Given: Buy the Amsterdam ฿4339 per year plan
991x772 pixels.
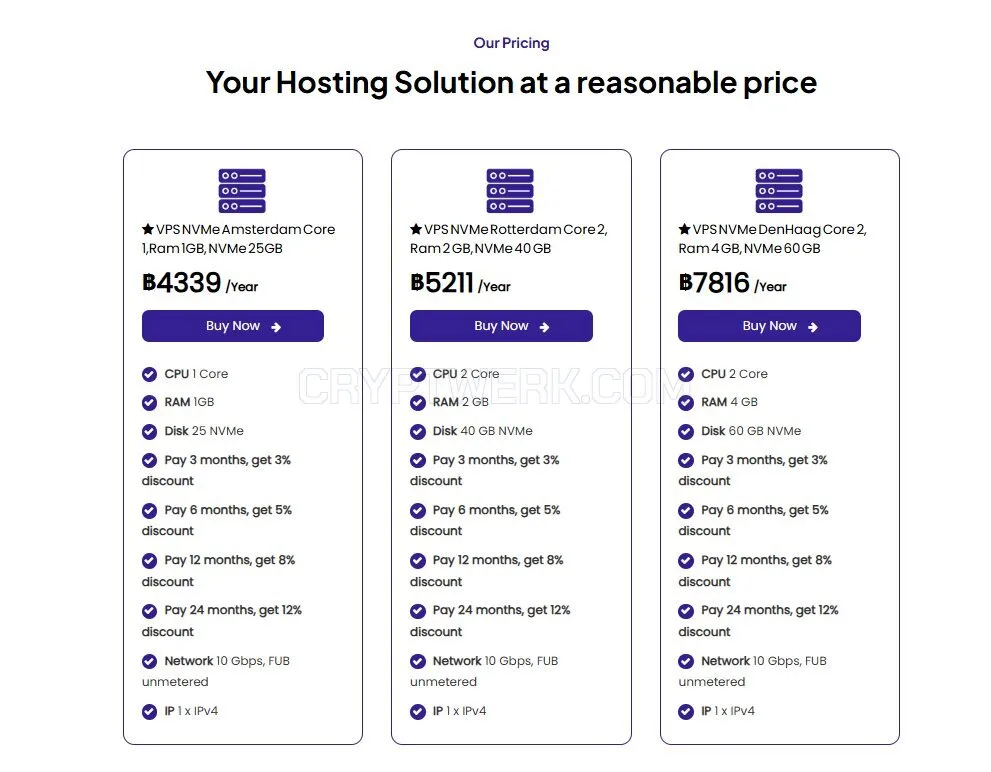Looking at the screenshot, I should pos(233,326).
